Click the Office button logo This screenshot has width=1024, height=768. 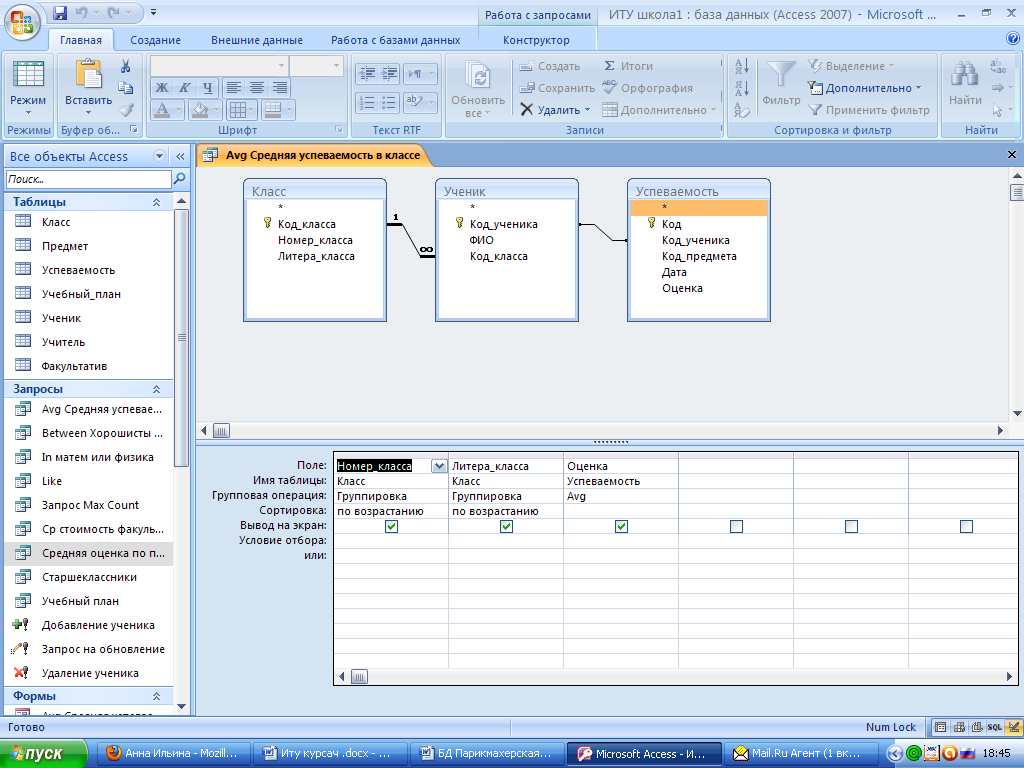(x=22, y=22)
